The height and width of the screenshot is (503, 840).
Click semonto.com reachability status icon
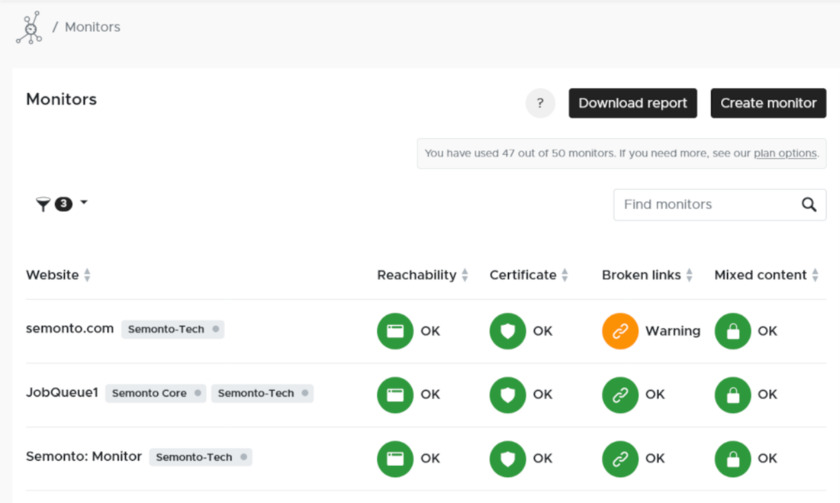pos(395,331)
